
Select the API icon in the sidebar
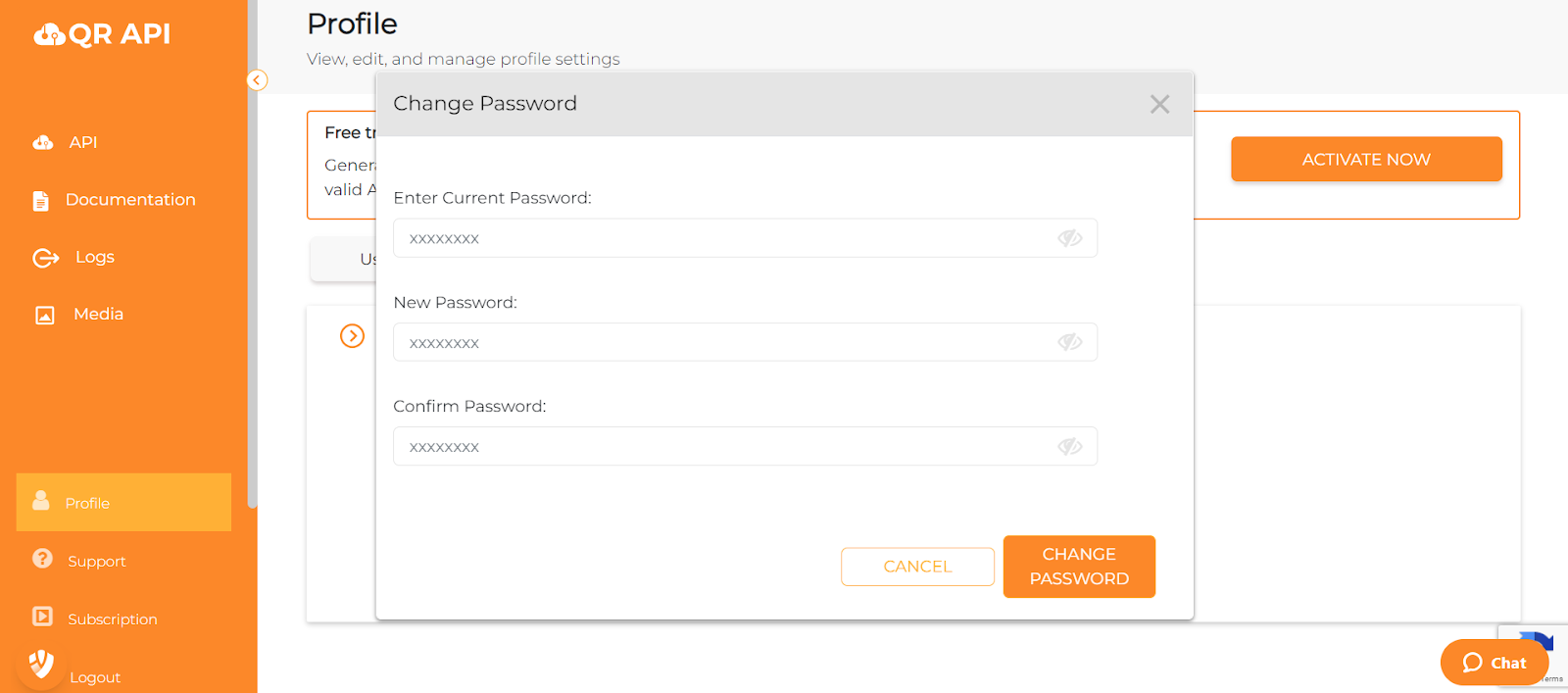pos(43,142)
